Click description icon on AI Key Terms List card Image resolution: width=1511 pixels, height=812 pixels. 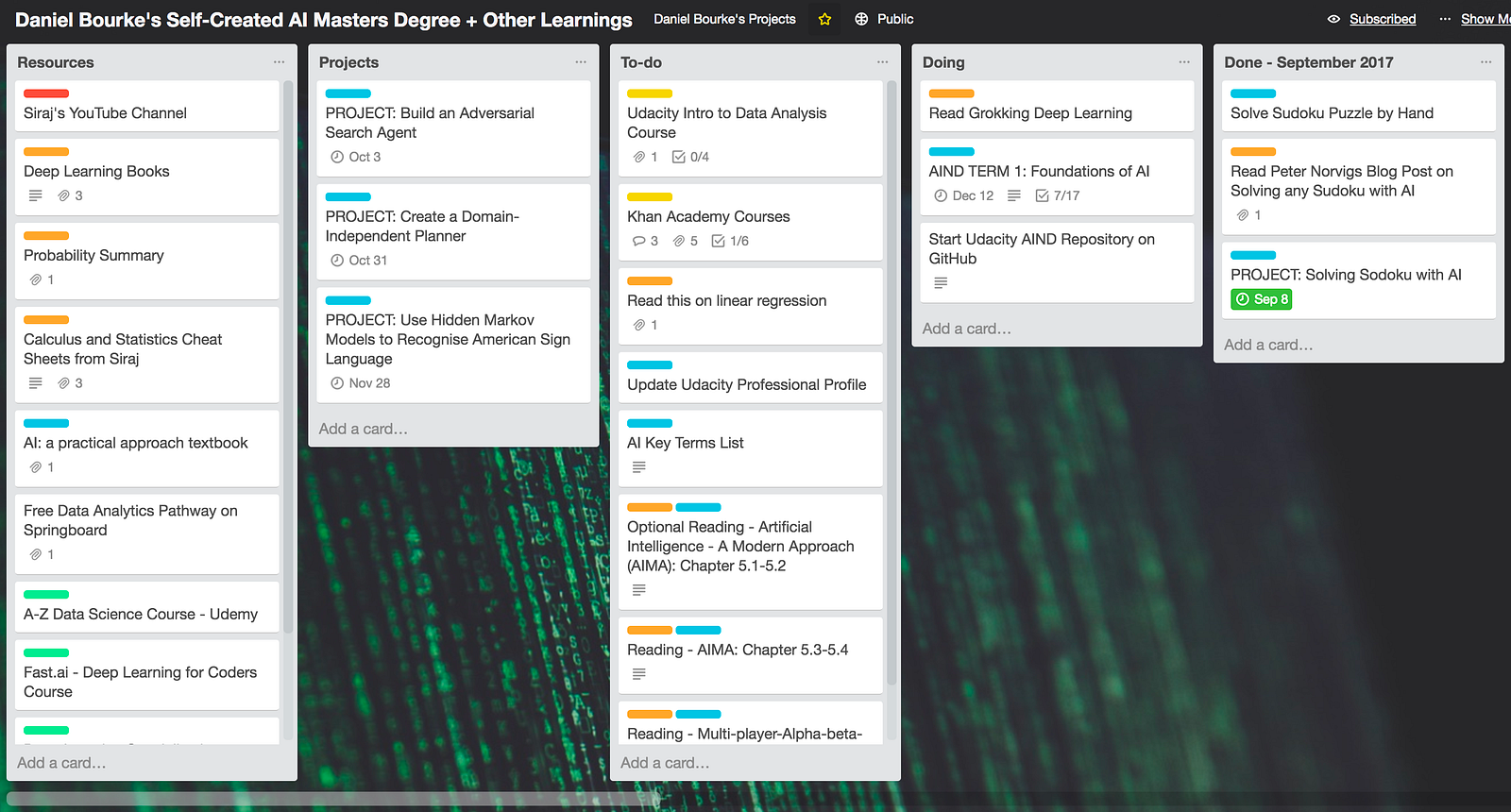639,467
